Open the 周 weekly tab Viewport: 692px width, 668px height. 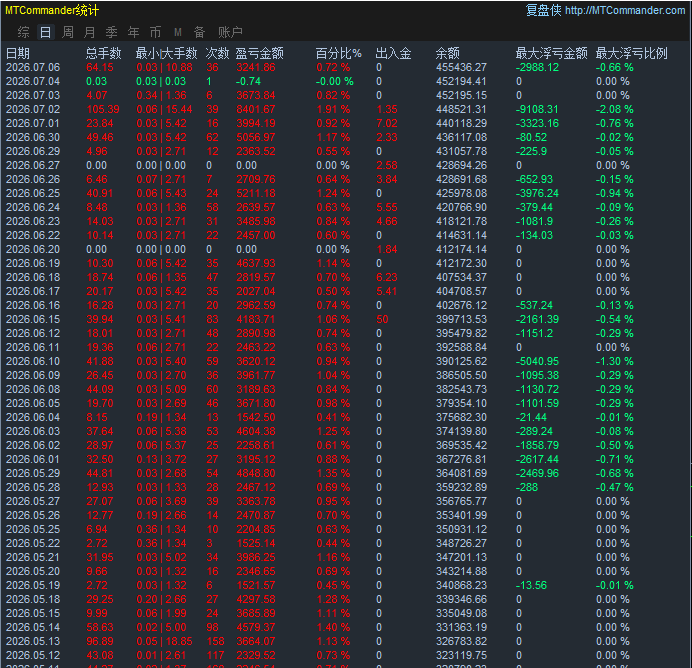click(68, 32)
